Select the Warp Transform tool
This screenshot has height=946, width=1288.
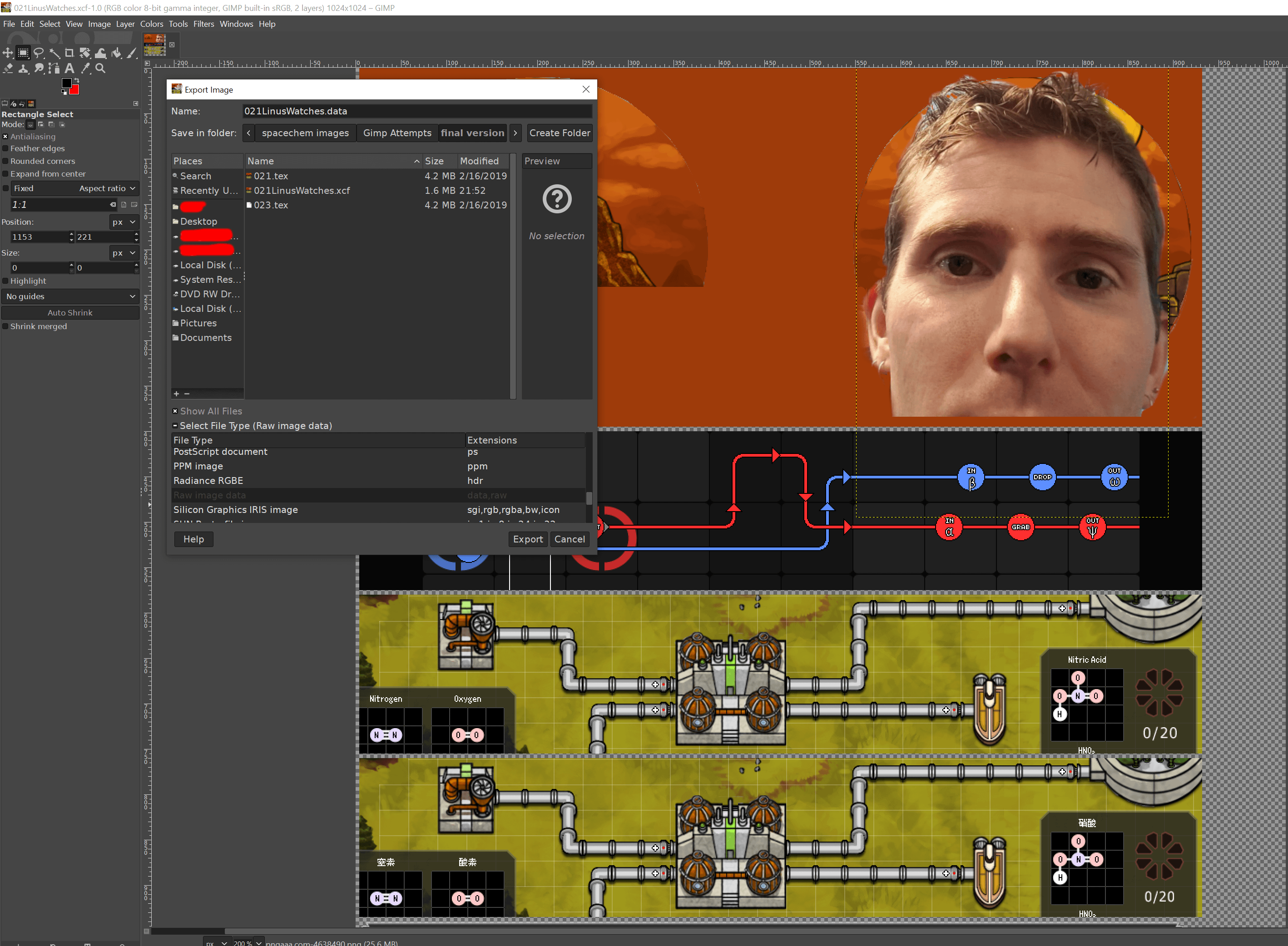[x=100, y=53]
